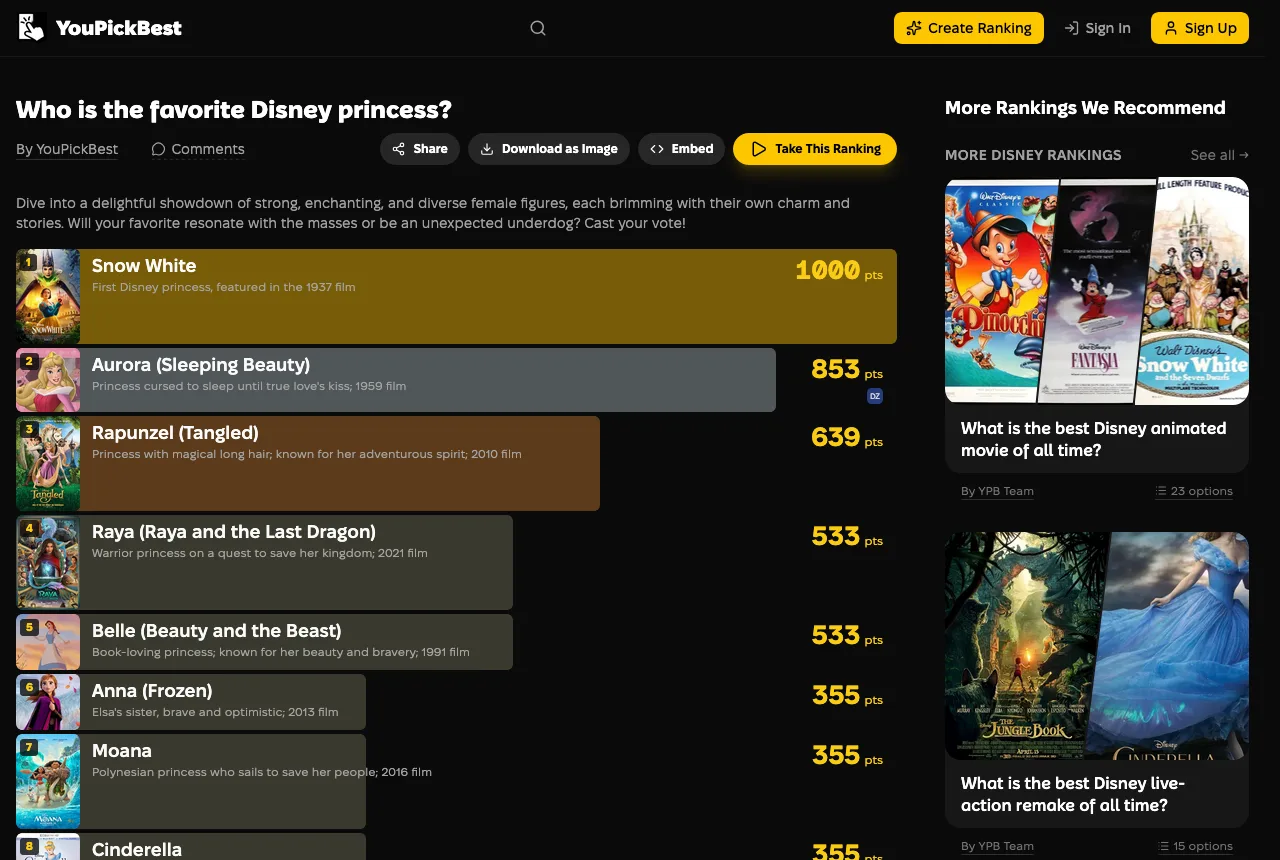Click the YouPickBest logo icon

[32, 28]
